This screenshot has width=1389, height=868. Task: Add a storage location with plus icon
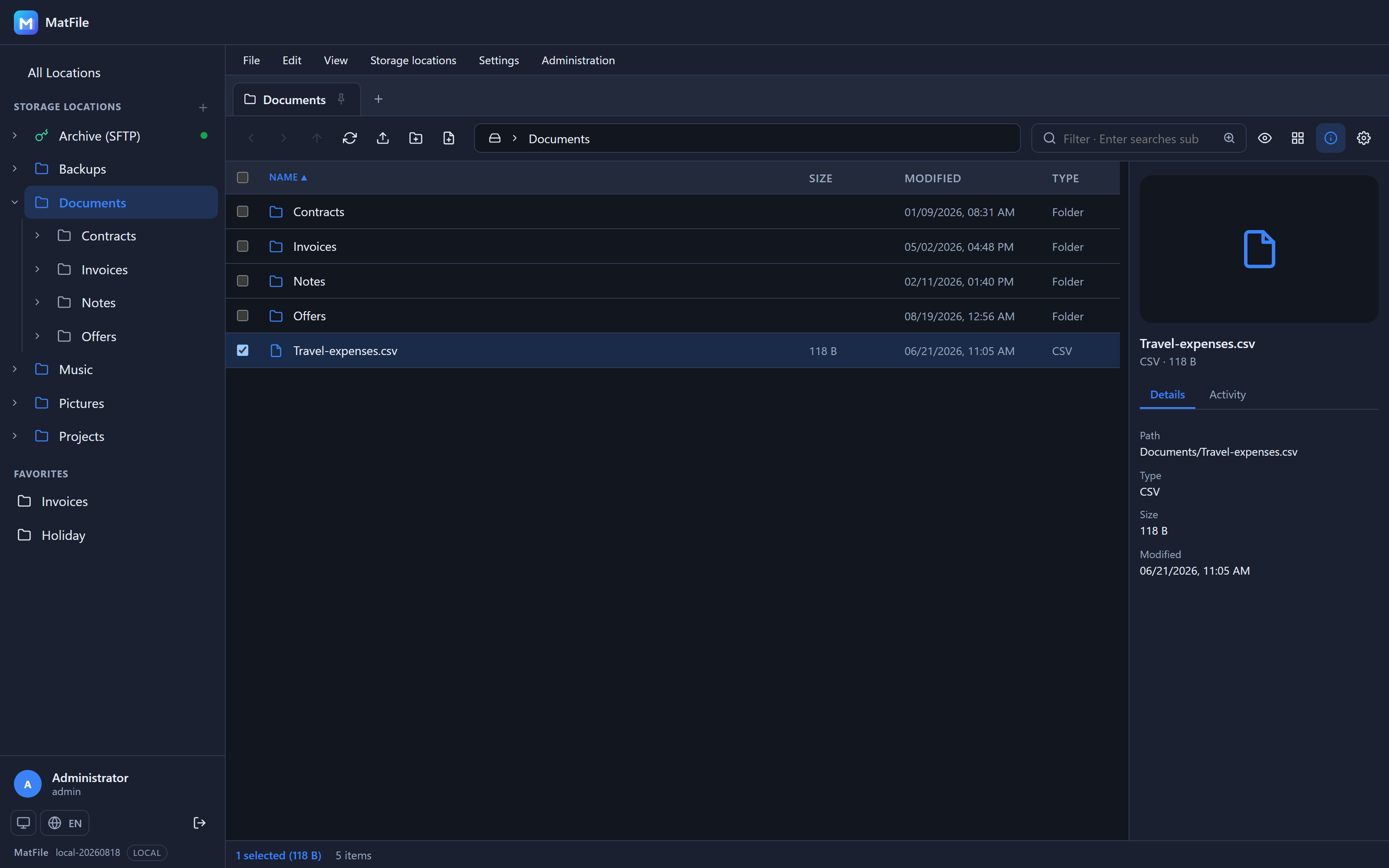coord(203,107)
